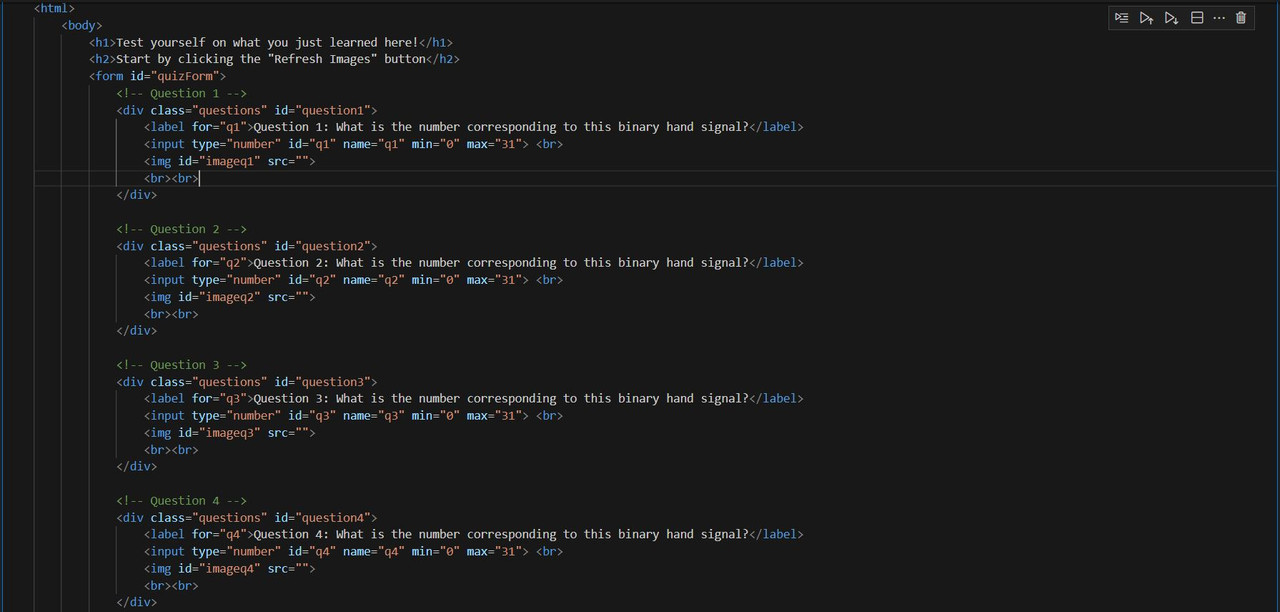Click the input line with id="q1"
This screenshot has height=612, width=1280.
click(353, 144)
